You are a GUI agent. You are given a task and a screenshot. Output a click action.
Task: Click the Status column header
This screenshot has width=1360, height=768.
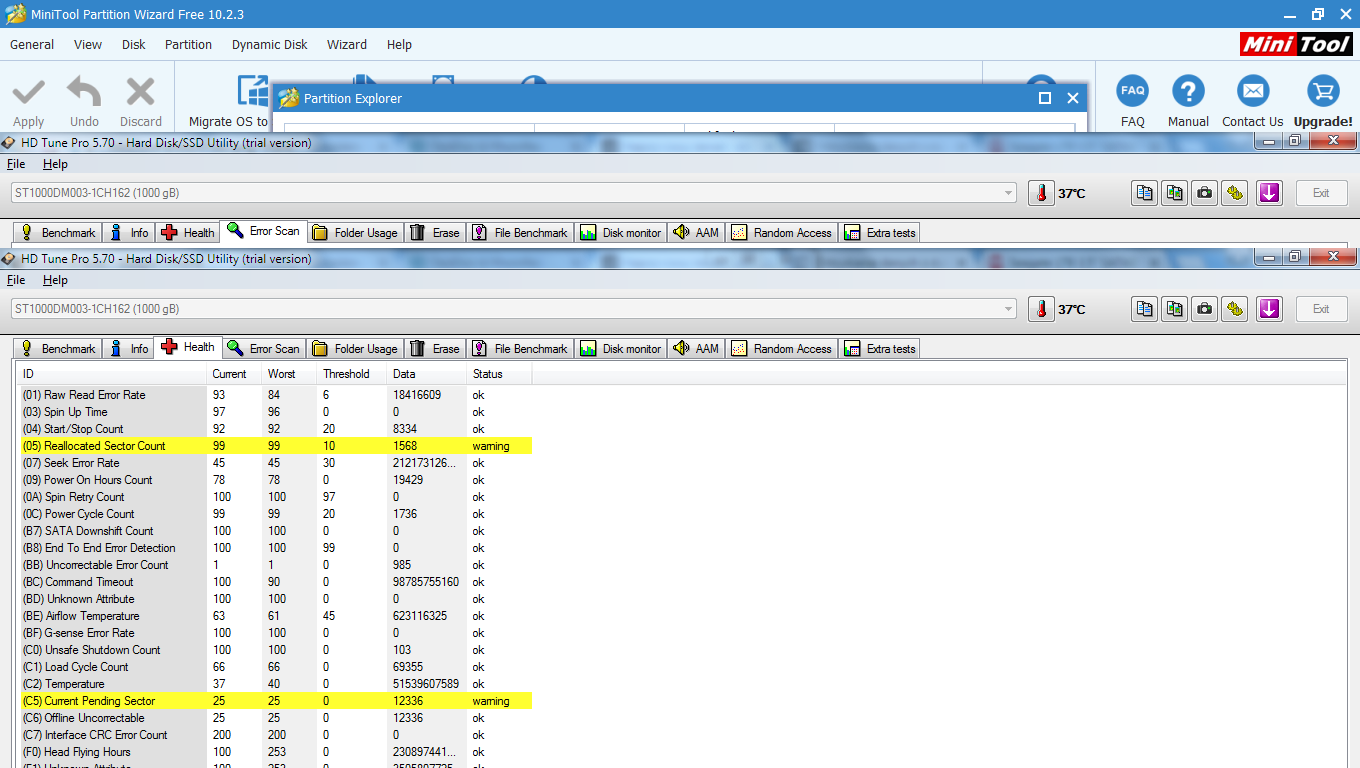click(x=499, y=374)
